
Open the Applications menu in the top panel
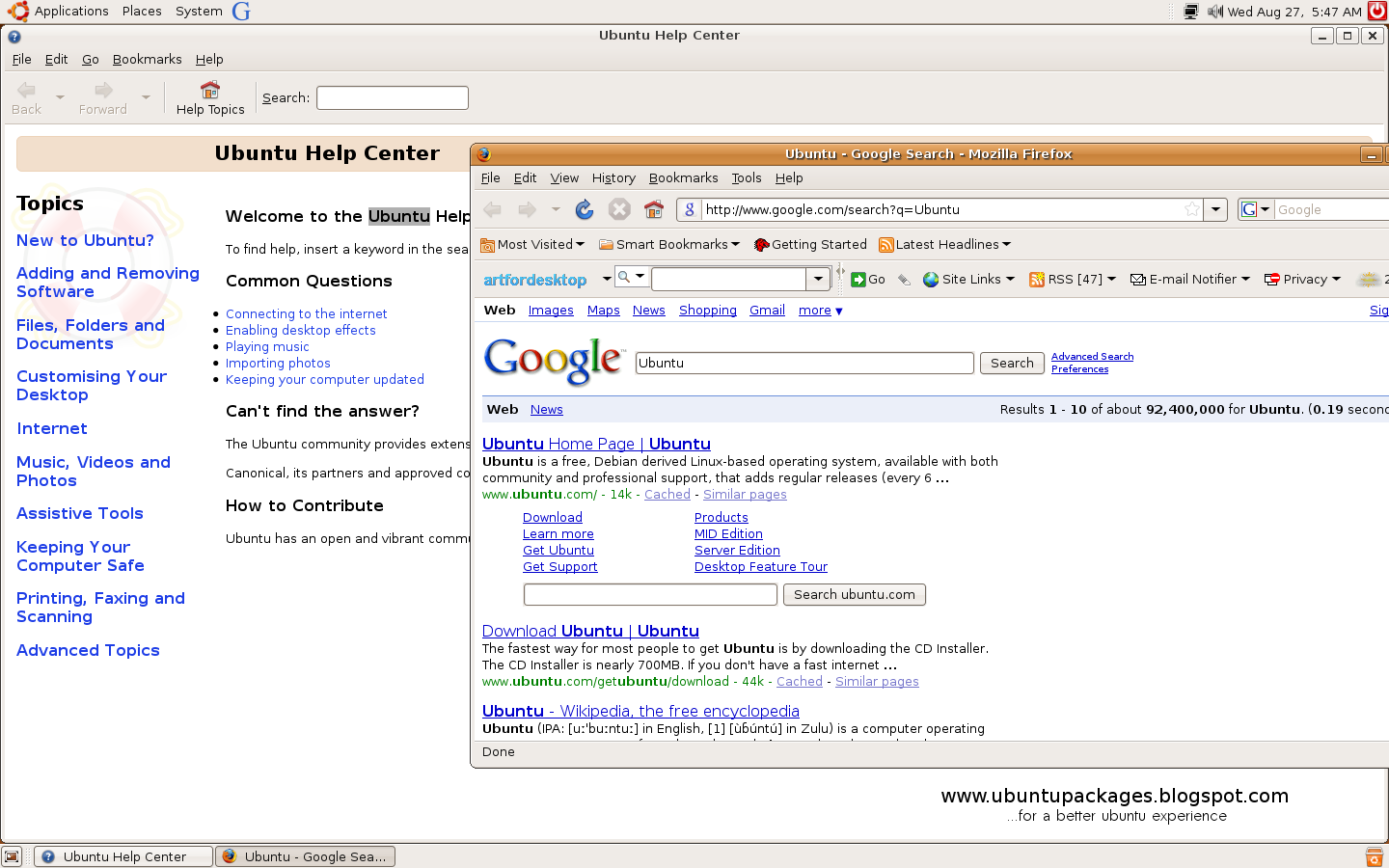tap(71, 12)
